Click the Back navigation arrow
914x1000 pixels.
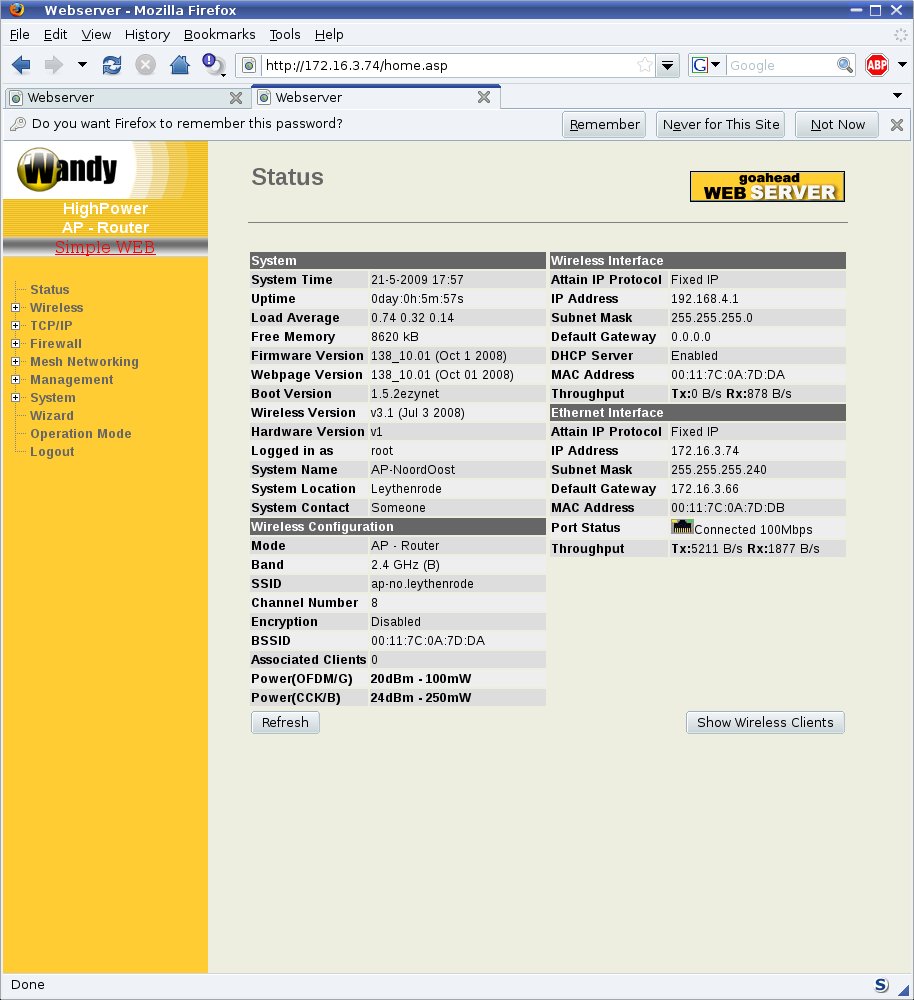pyautogui.click(x=21, y=65)
